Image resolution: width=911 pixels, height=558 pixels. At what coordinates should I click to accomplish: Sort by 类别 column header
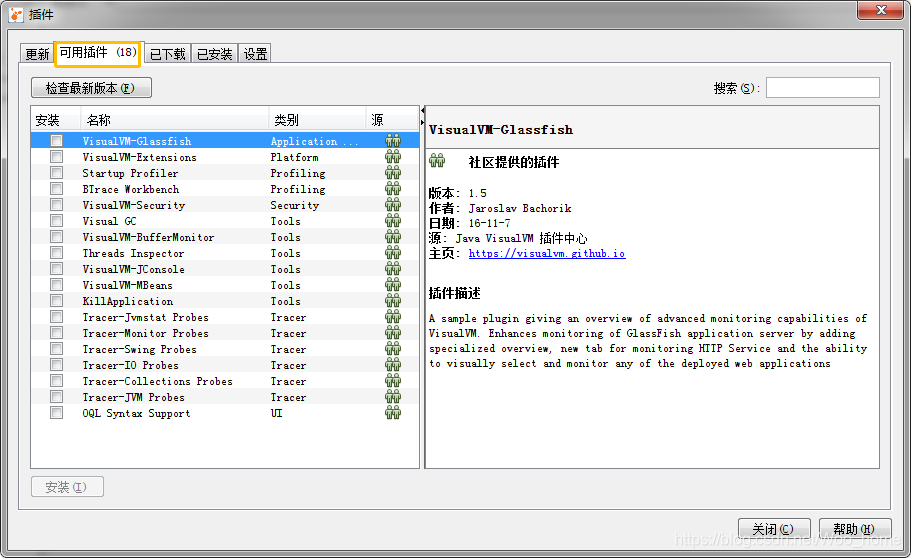click(317, 120)
